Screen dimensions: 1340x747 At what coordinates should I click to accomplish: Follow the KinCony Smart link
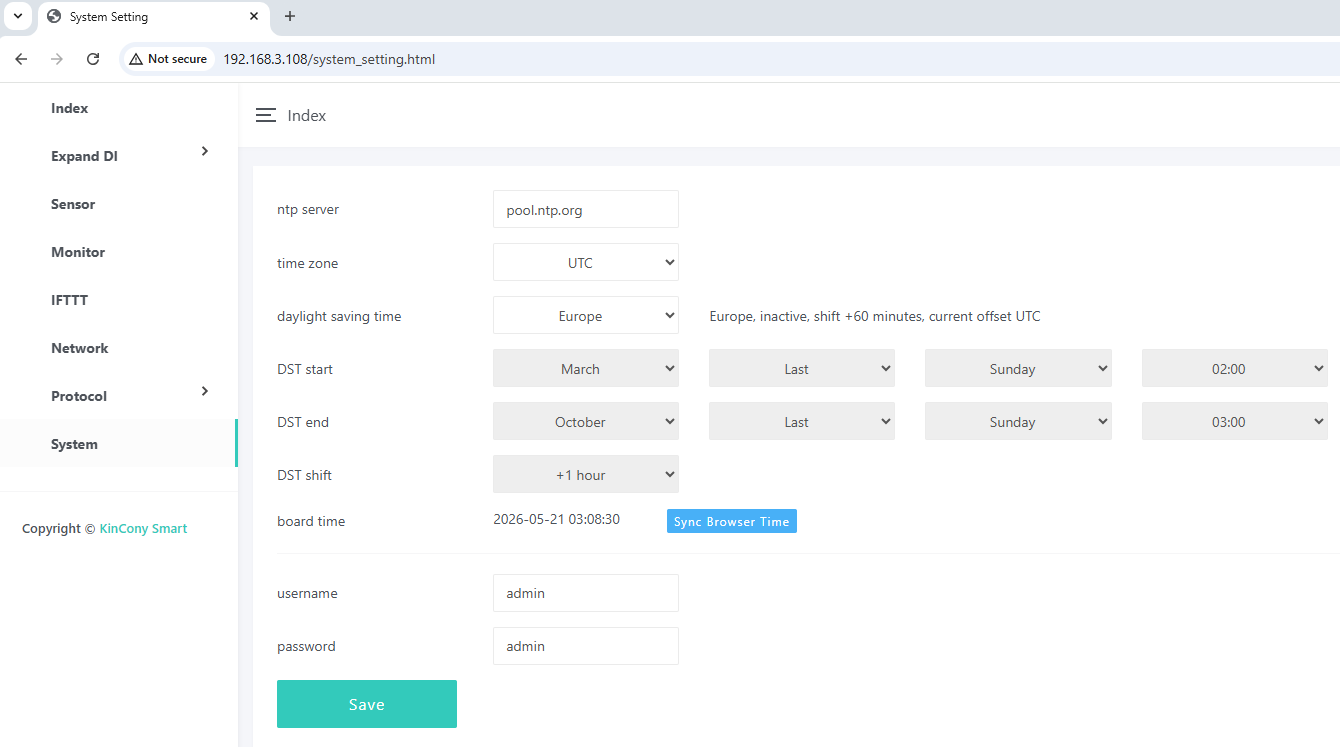point(143,528)
